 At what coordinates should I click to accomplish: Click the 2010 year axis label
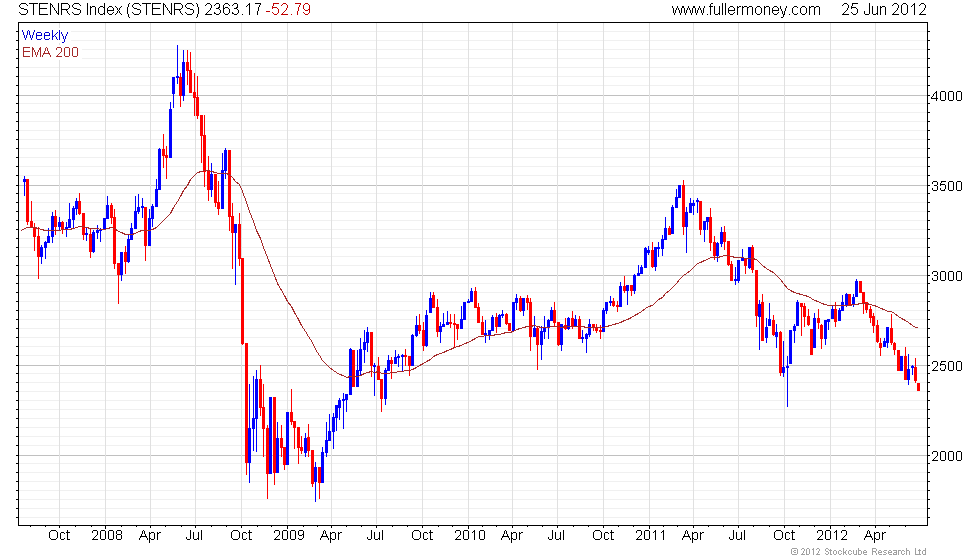tap(469, 535)
